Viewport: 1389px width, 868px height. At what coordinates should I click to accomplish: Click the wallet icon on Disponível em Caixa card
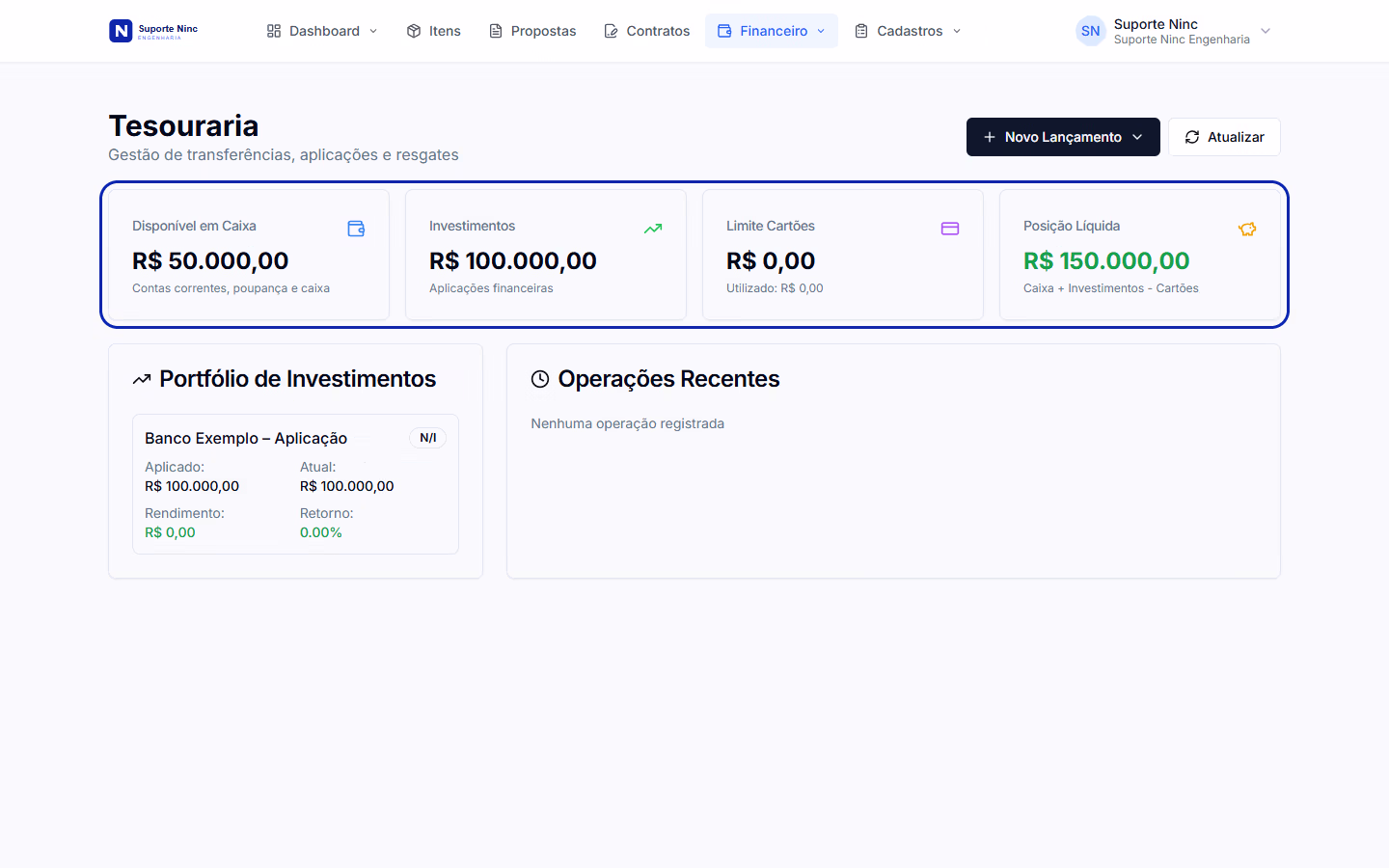(356, 229)
